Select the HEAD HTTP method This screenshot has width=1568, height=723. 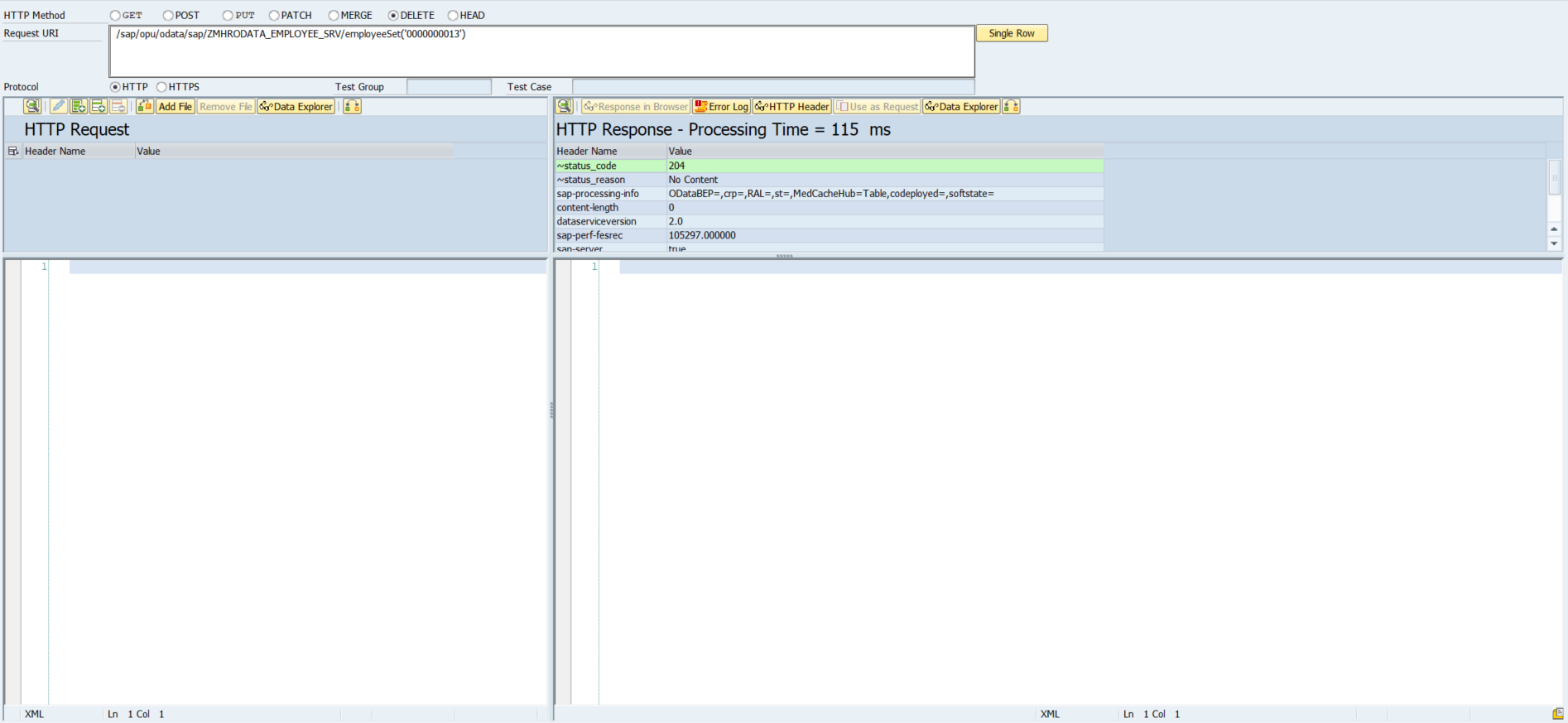[x=453, y=16]
